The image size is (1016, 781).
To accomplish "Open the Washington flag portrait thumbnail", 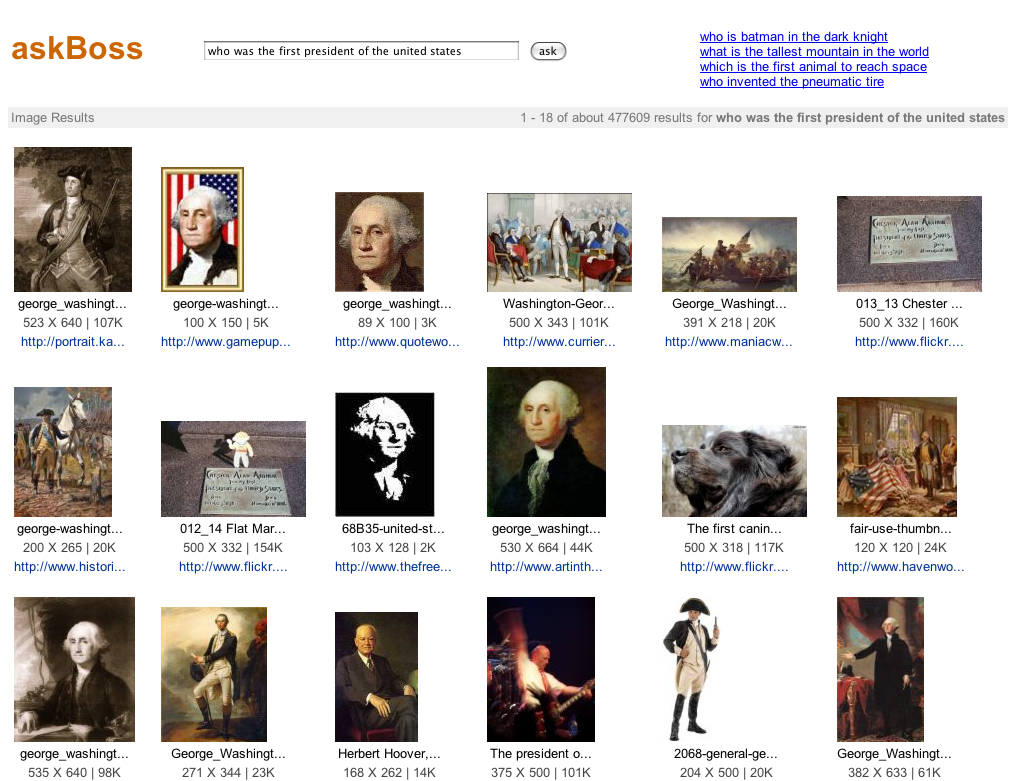I will tap(202, 229).
